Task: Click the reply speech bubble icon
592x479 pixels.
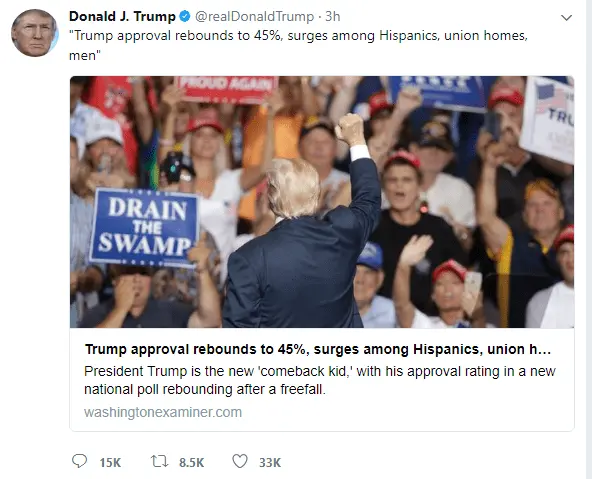Action: coord(79,461)
